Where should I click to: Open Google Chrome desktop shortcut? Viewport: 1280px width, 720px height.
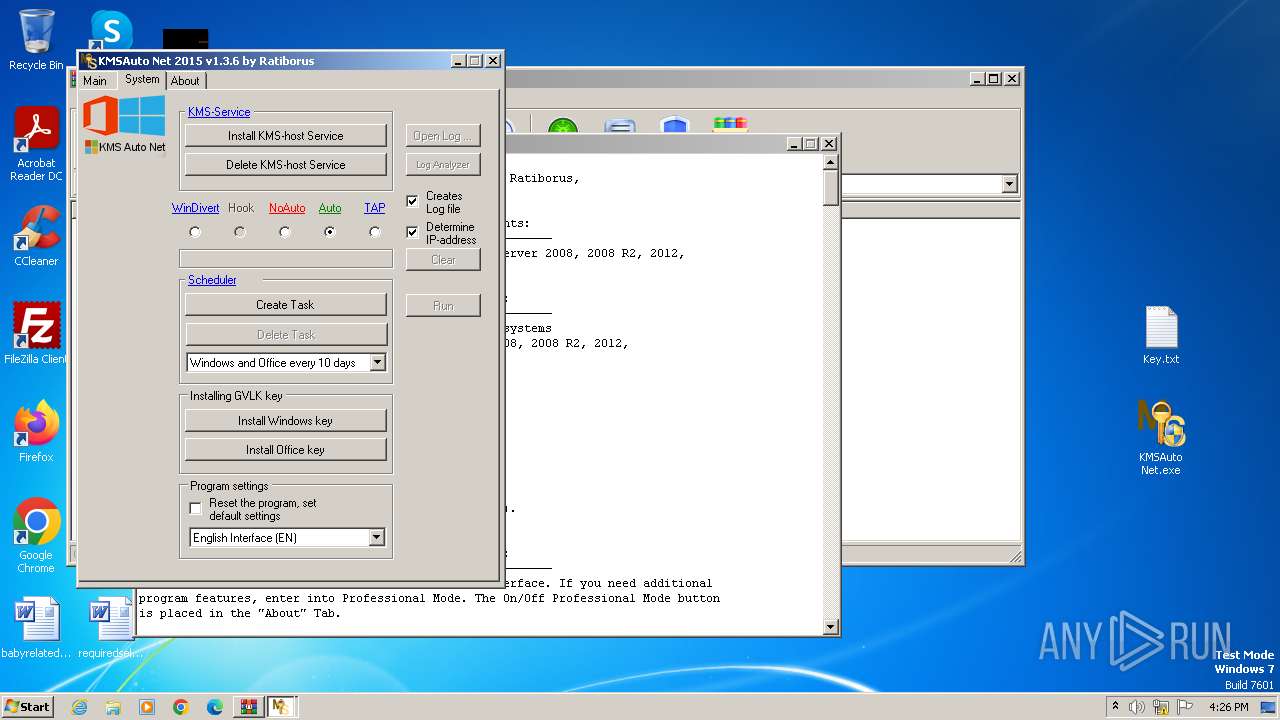[36, 536]
